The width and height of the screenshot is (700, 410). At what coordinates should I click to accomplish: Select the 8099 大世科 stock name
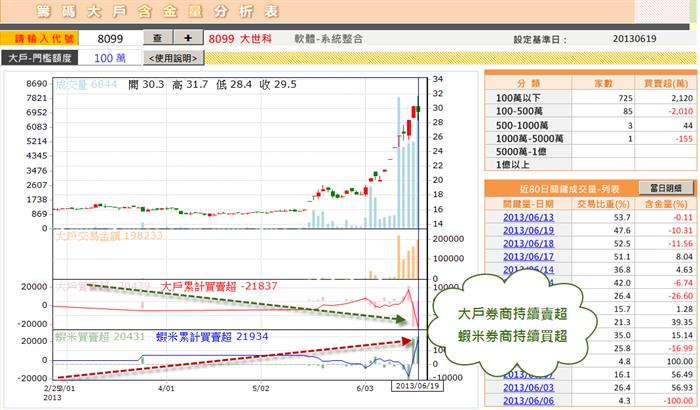[240, 39]
